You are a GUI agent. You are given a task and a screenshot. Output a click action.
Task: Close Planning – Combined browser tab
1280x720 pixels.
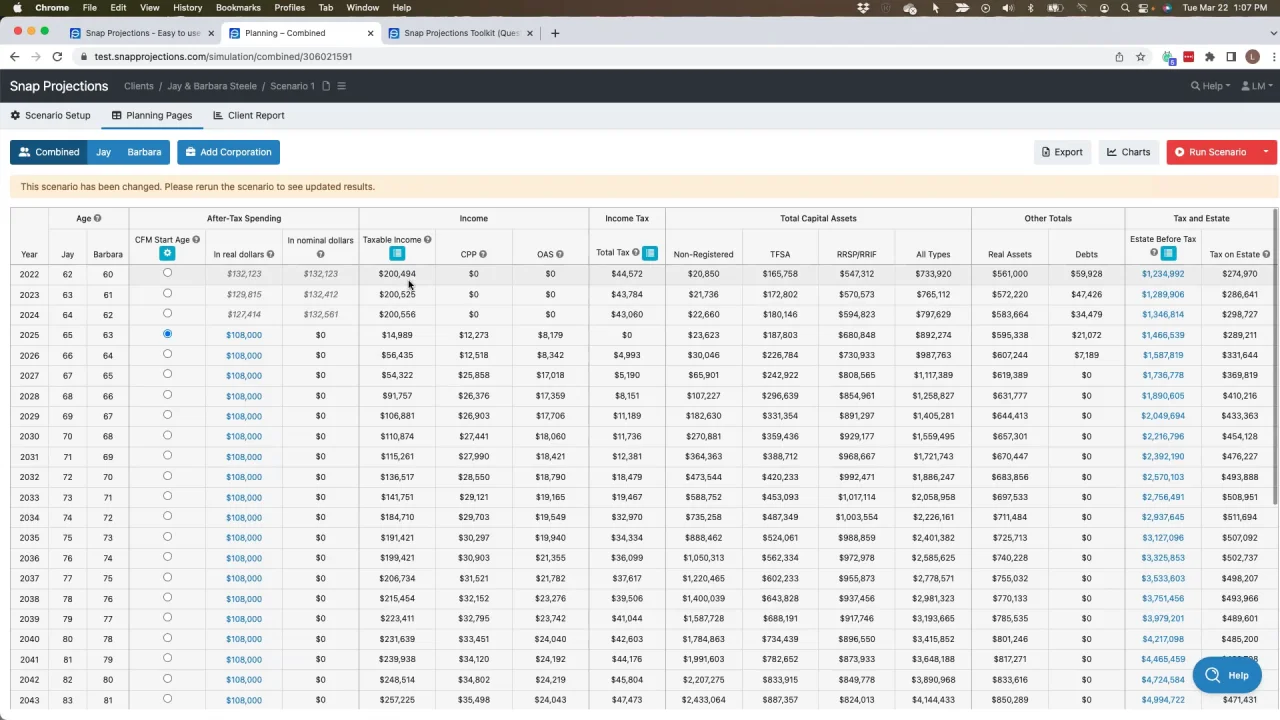(371, 33)
